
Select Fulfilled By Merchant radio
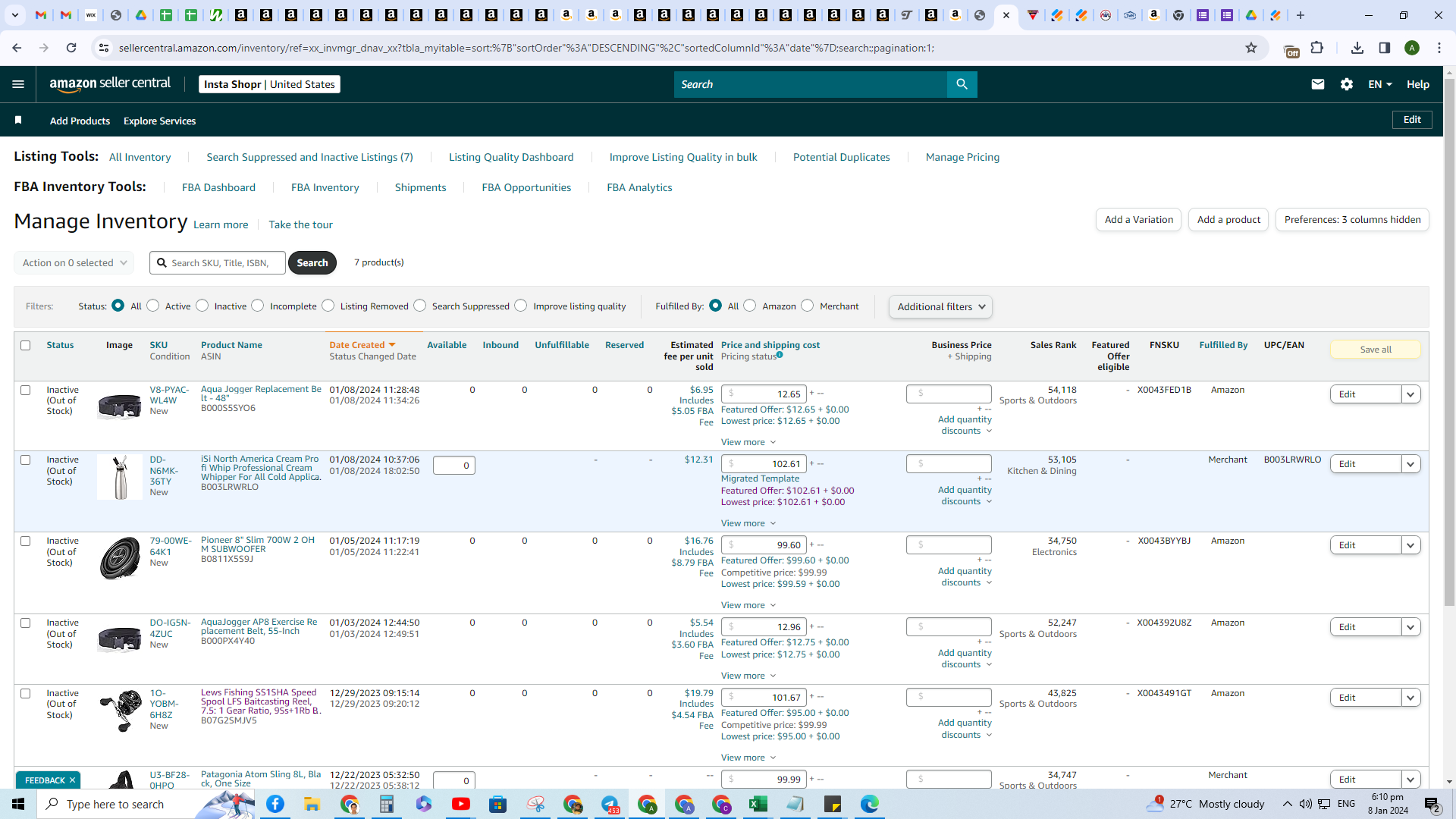pyautogui.click(x=808, y=306)
